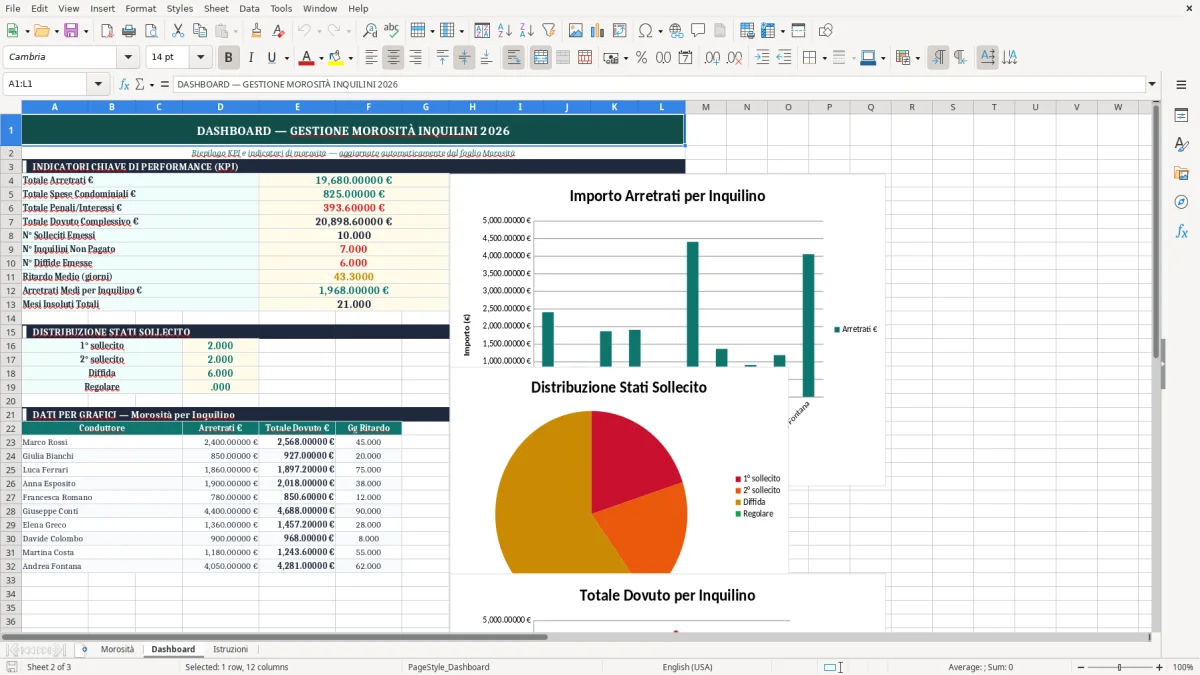Expand the Name Box dropdown
The height and width of the screenshot is (675, 1200).
[98, 84]
